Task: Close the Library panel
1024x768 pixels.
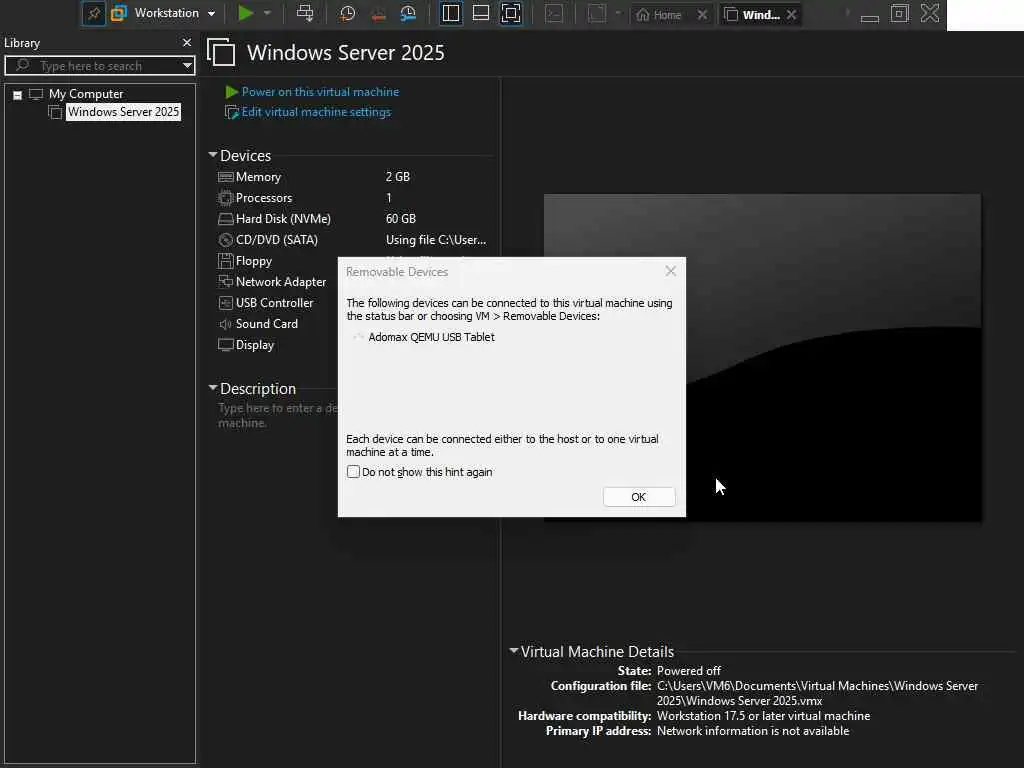Action: point(187,42)
